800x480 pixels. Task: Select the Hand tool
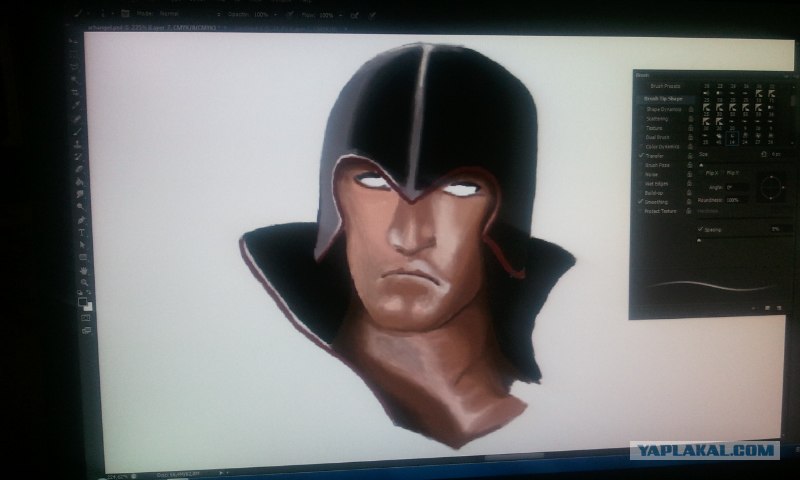point(84,271)
